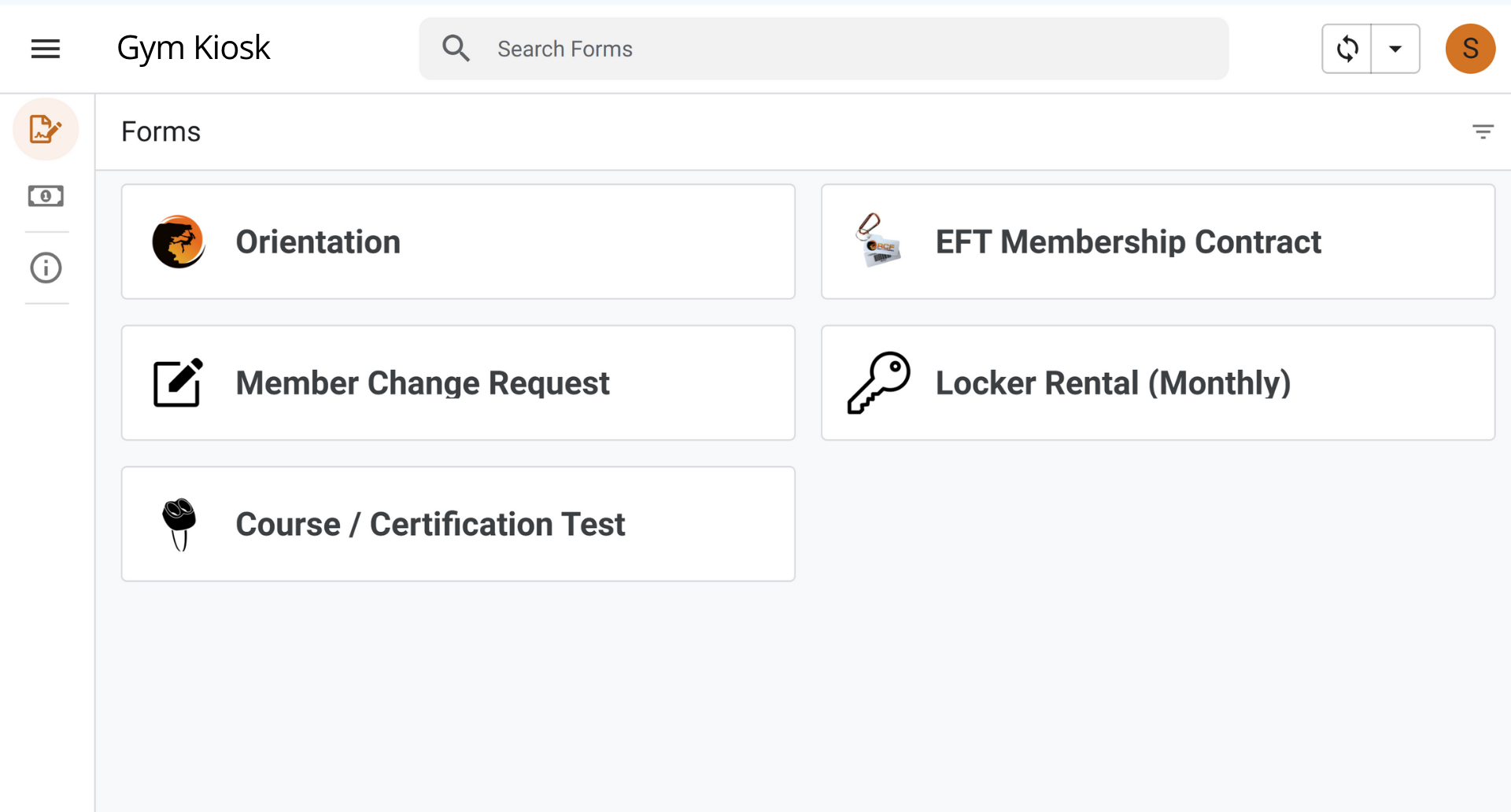
Task: Click the sync refresh icon
Action: [x=1347, y=49]
